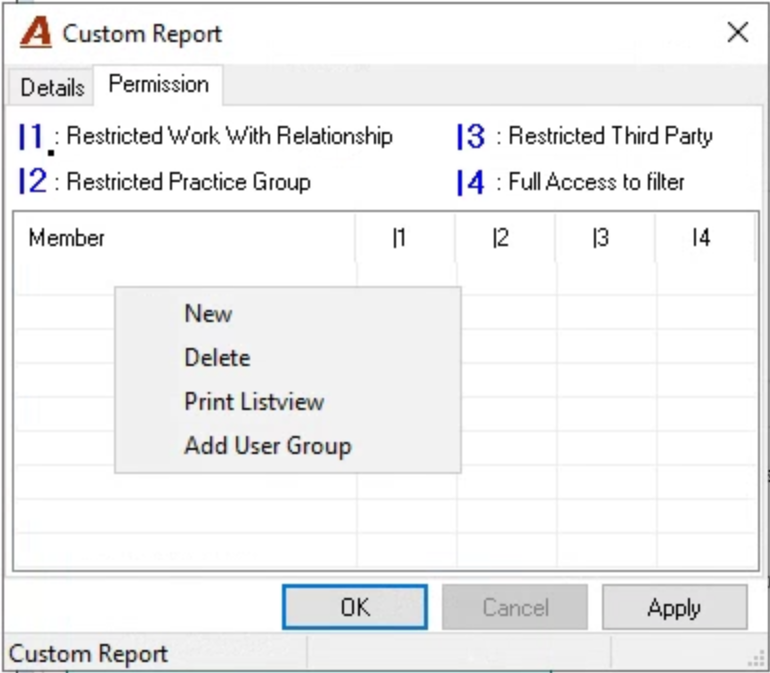This screenshot has width=770, height=673.
Task: Click the OK button
Action: click(355, 607)
